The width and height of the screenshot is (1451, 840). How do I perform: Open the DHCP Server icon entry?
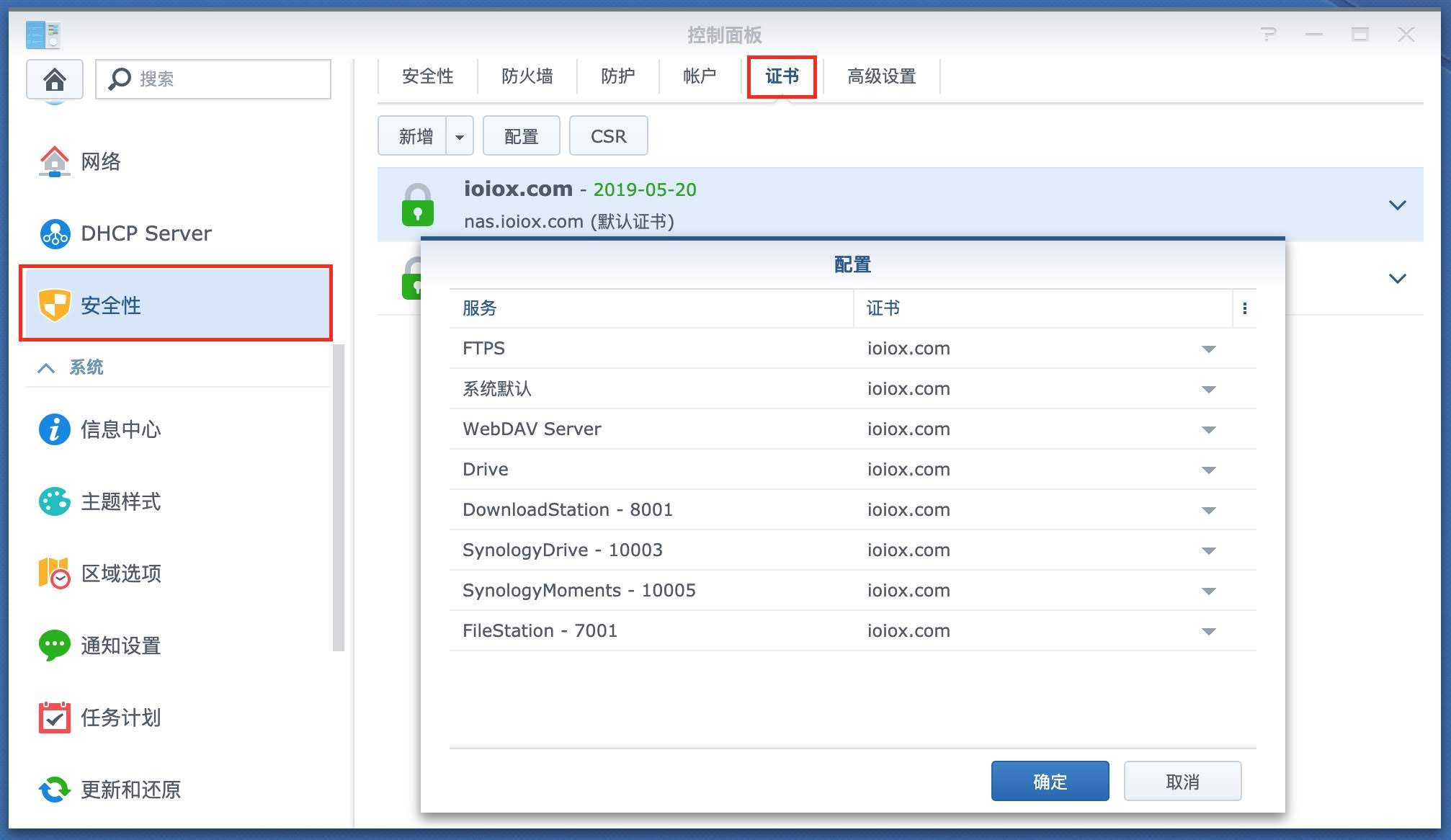pos(55,233)
